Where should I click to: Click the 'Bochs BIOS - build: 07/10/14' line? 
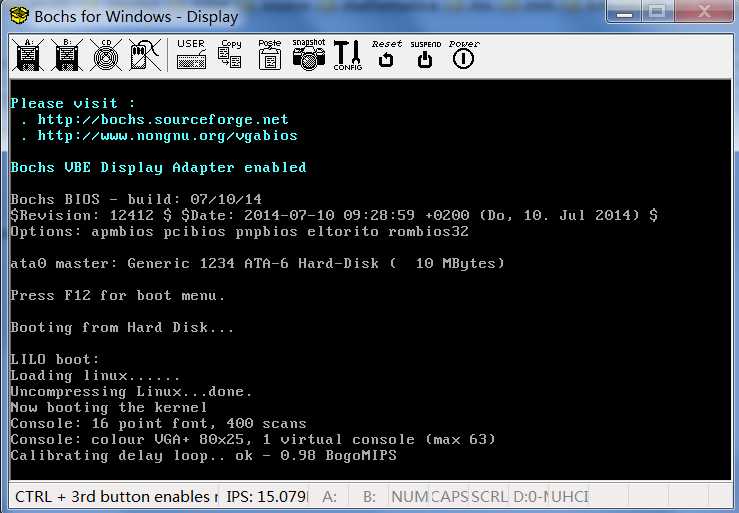[x=136, y=199]
